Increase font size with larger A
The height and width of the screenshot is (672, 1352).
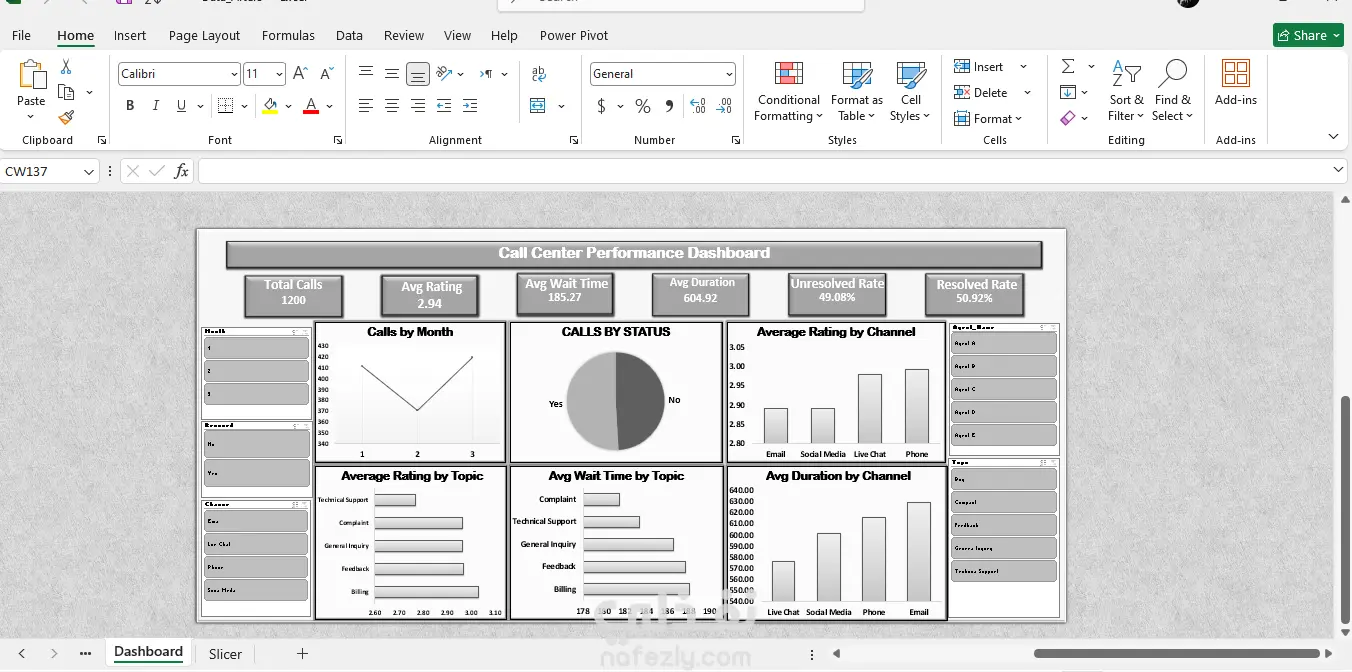pyautogui.click(x=300, y=74)
